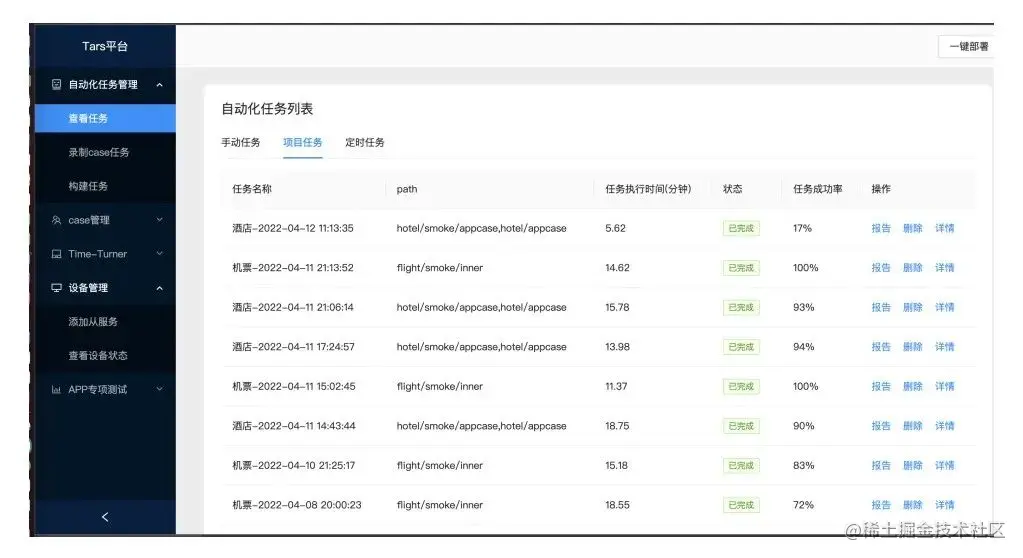Click 删除 for 机票-2022-04-10 21:25:17

point(913,465)
